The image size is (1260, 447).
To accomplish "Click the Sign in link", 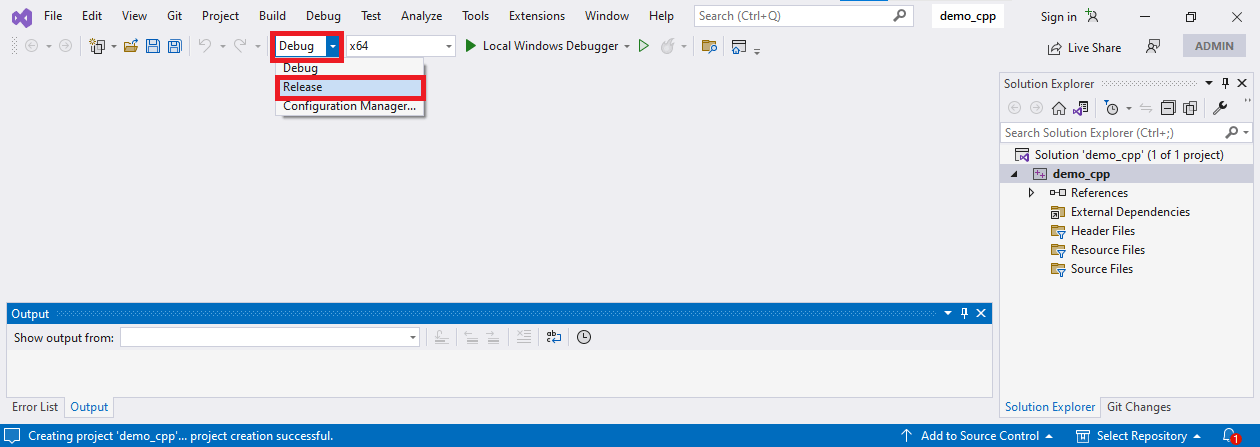I will (x=1058, y=16).
